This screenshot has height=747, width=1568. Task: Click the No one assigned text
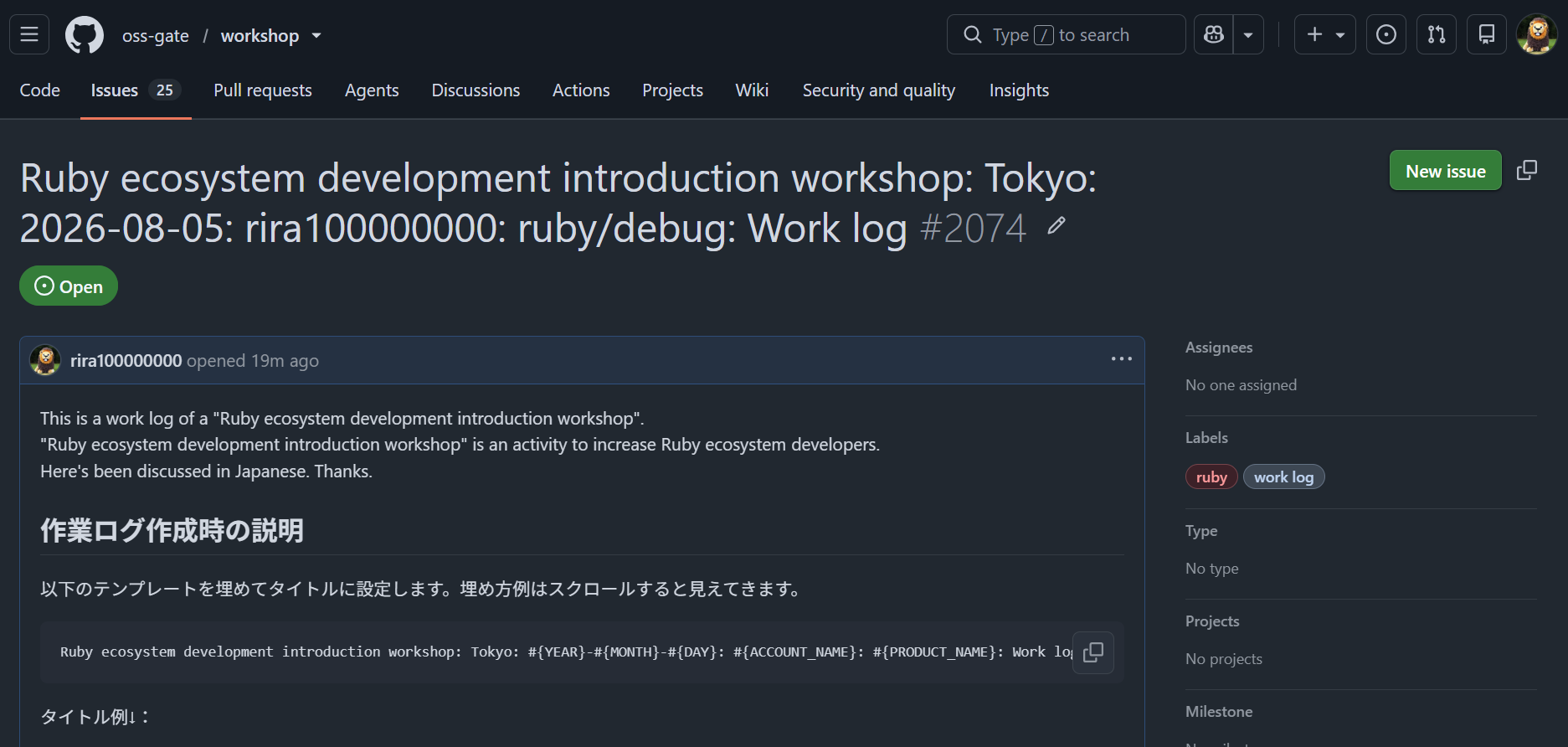(1241, 385)
